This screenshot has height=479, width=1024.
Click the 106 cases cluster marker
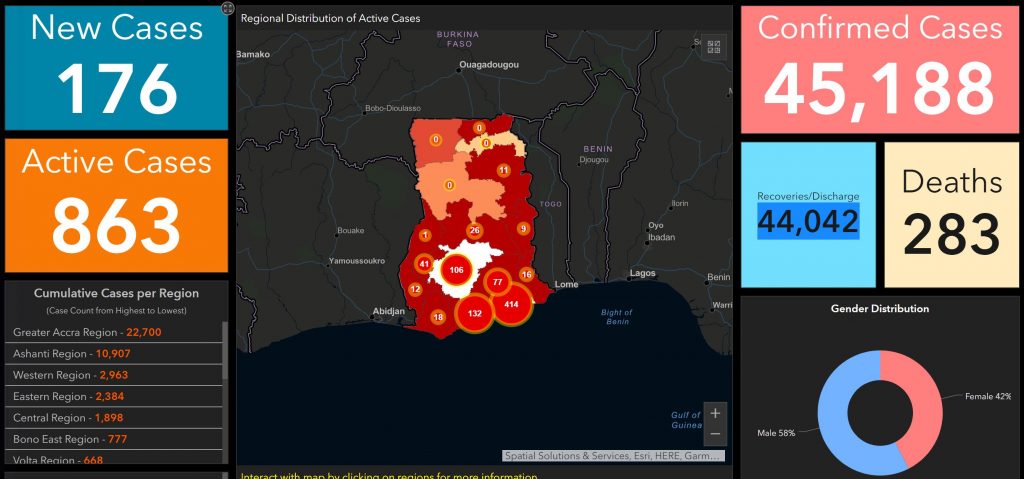pyautogui.click(x=457, y=270)
